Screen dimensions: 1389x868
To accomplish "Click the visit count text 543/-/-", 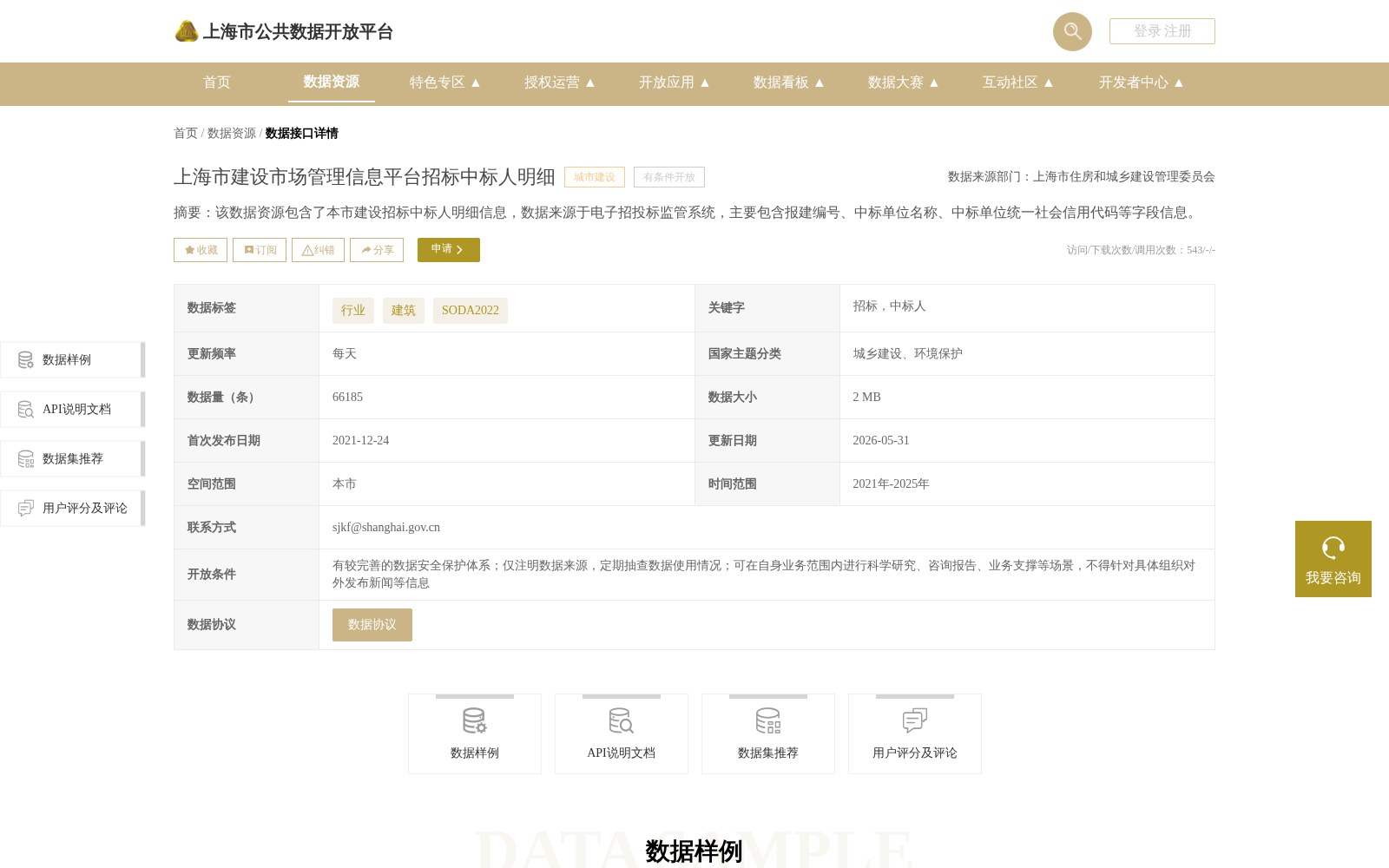I will 1201,250.
